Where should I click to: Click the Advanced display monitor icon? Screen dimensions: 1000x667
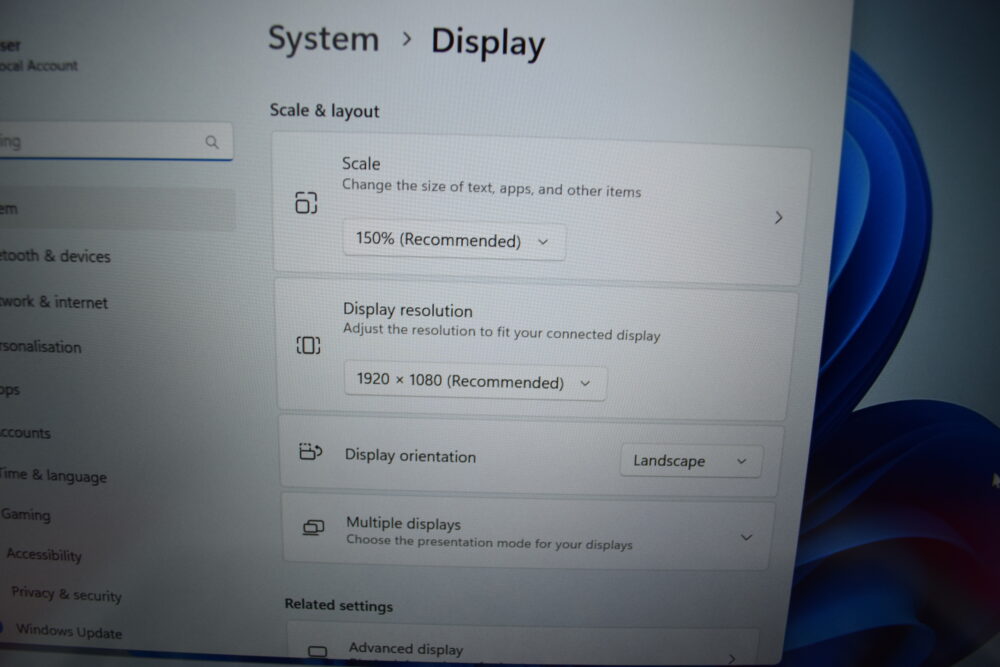pyautogui.click(x=318, y=651)
